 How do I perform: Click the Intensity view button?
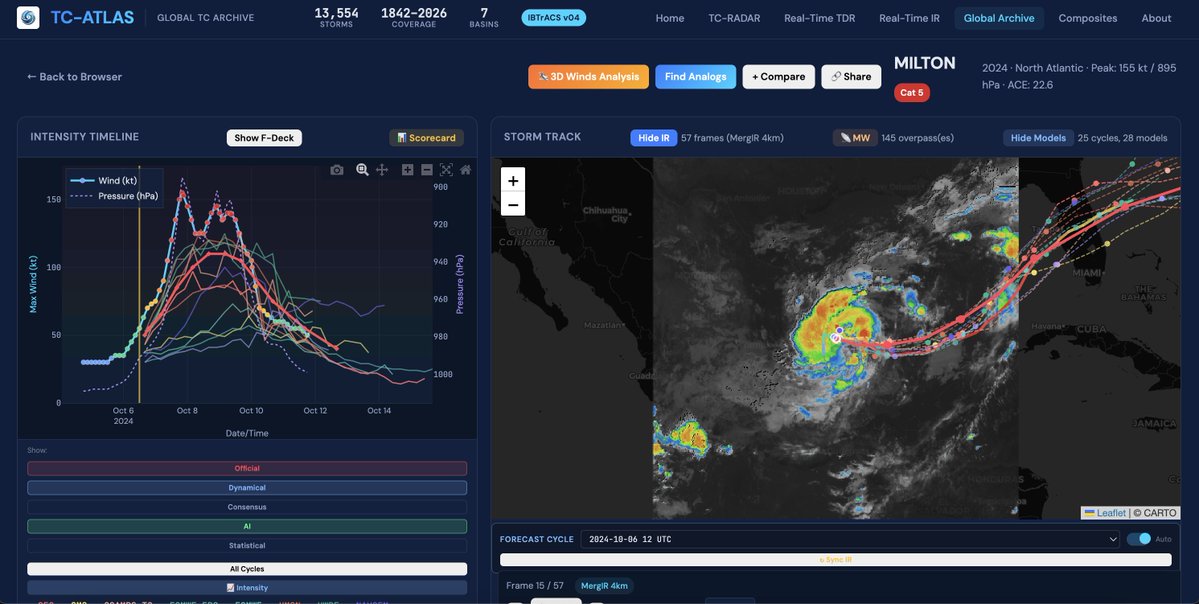click(x=247, y=588)
